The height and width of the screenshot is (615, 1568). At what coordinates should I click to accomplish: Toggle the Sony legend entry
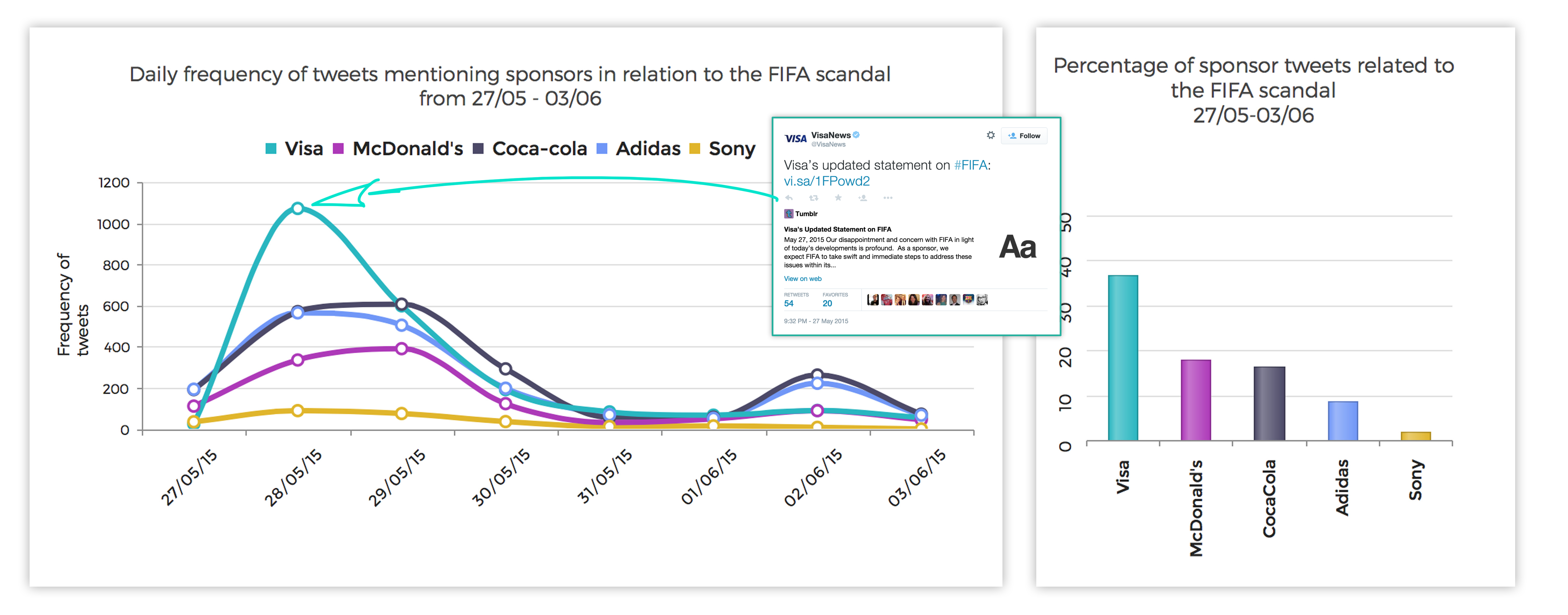pyautogui.click(x=722, y=148)
